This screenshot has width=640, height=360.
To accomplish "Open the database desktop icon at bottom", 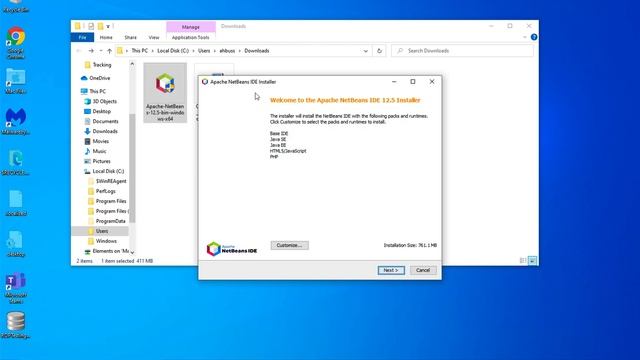I will 16,325.
